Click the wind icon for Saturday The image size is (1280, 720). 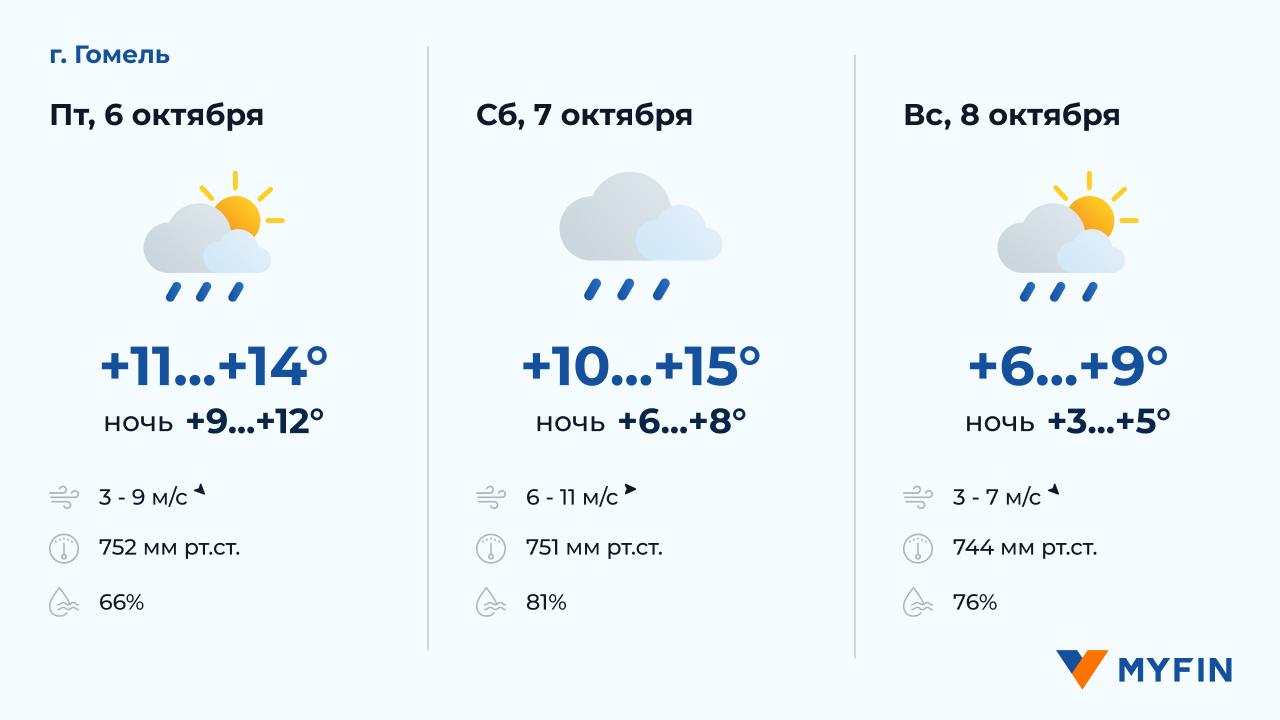pos(490,496)
